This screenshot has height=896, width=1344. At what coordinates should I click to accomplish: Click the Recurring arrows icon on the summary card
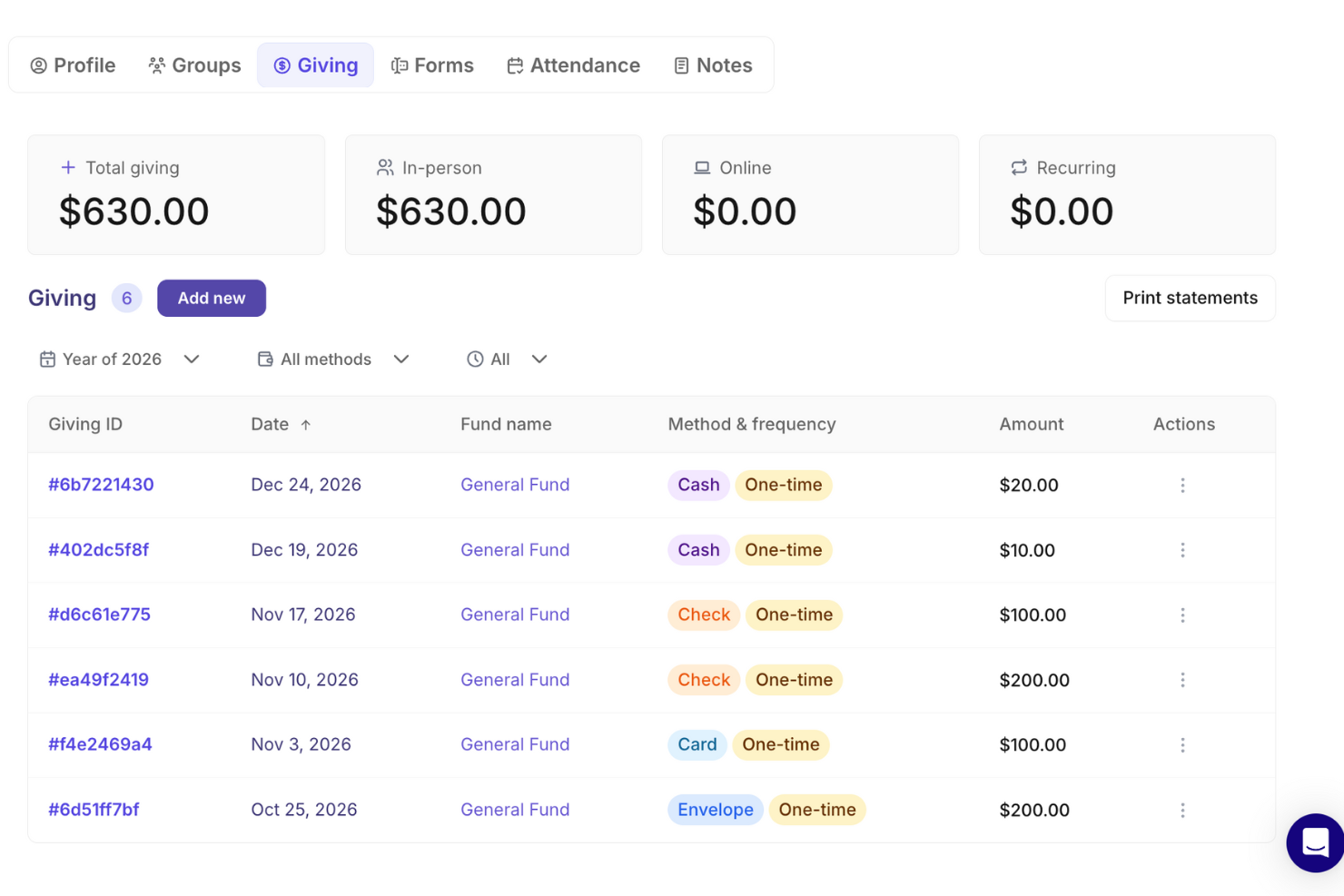tap(1017, 167)
